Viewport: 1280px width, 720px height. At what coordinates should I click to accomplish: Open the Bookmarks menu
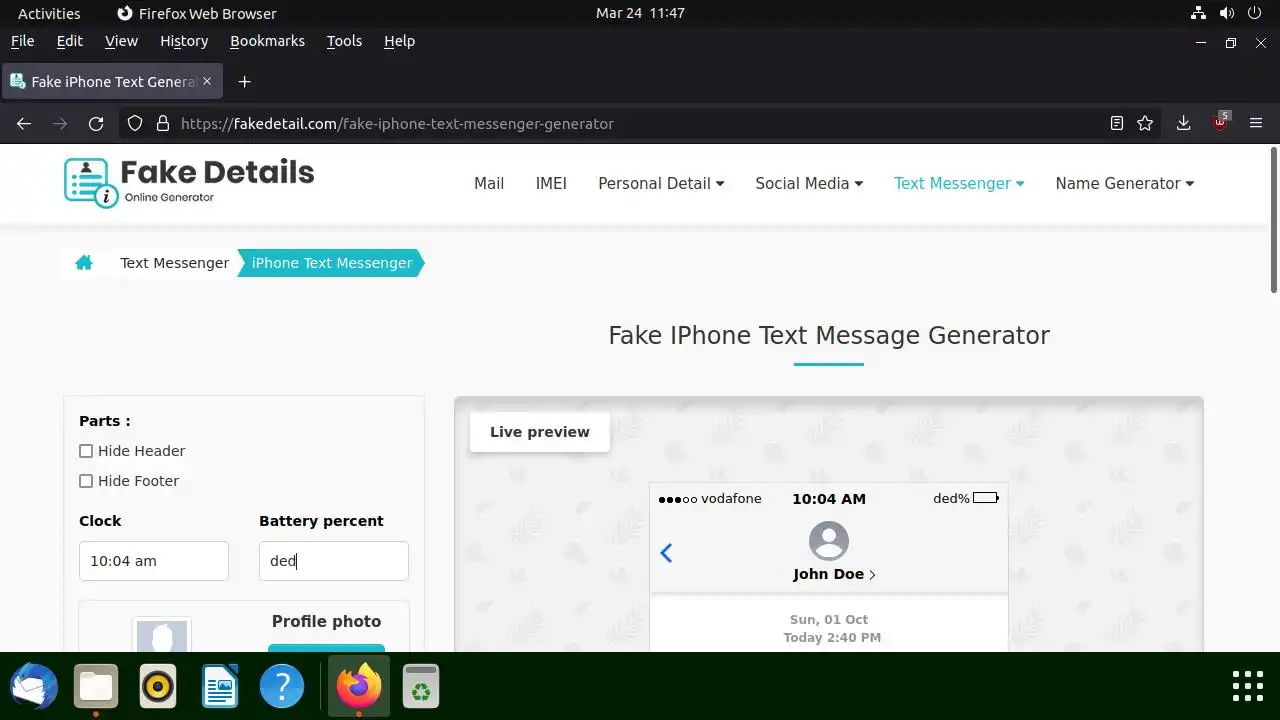(x=267, y=41)
